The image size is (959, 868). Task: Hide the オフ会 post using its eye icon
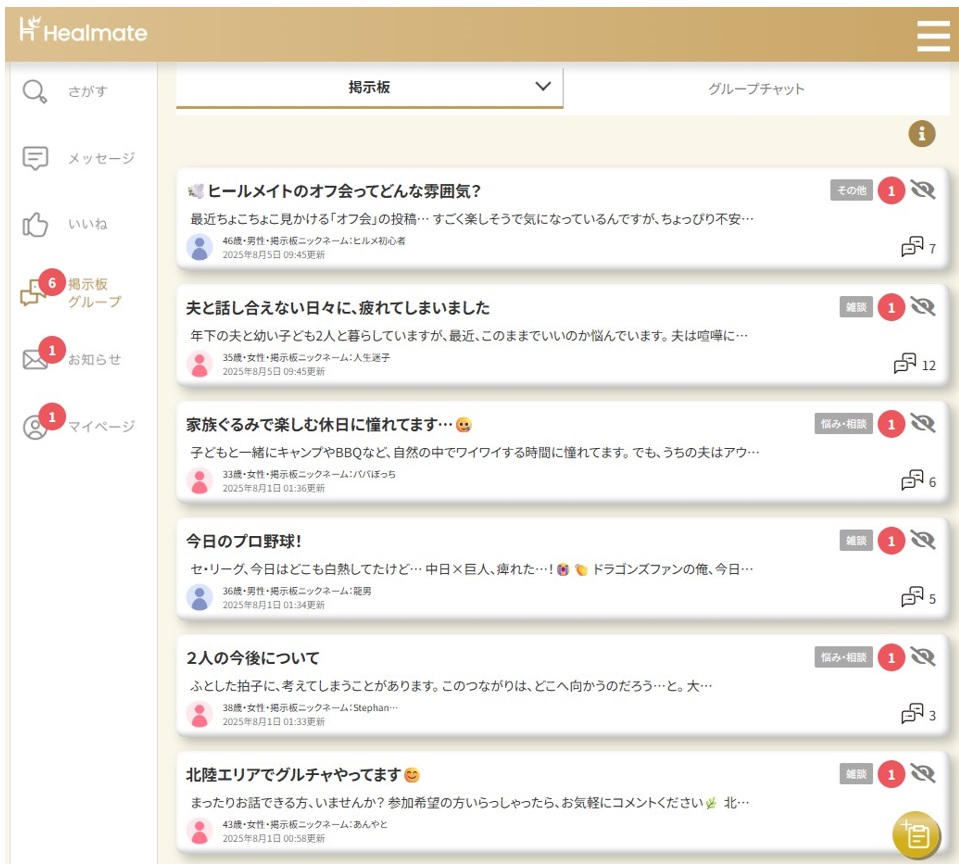[x=925, y=190]
